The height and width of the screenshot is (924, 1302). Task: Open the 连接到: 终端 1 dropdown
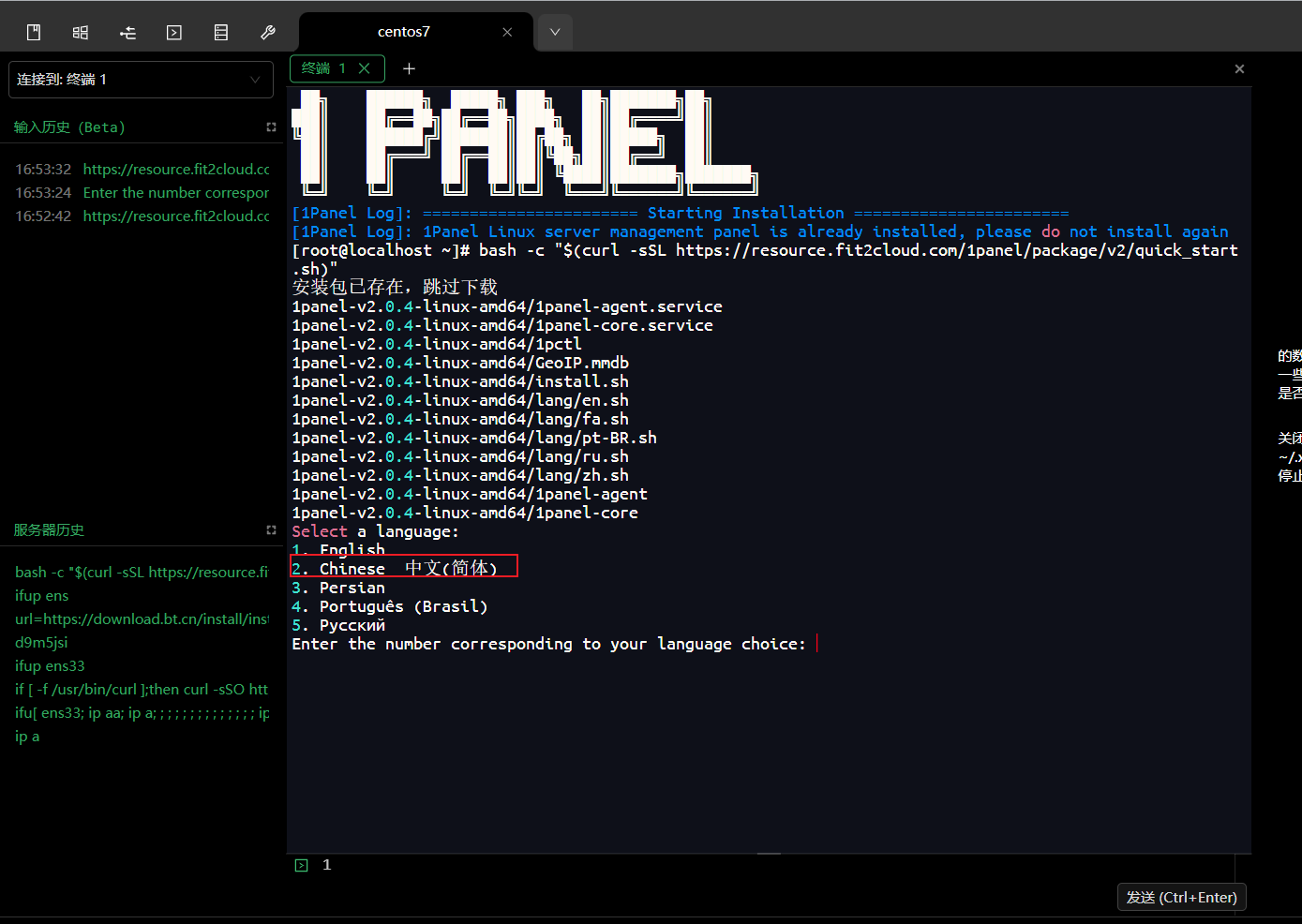[x=141, y=80]
